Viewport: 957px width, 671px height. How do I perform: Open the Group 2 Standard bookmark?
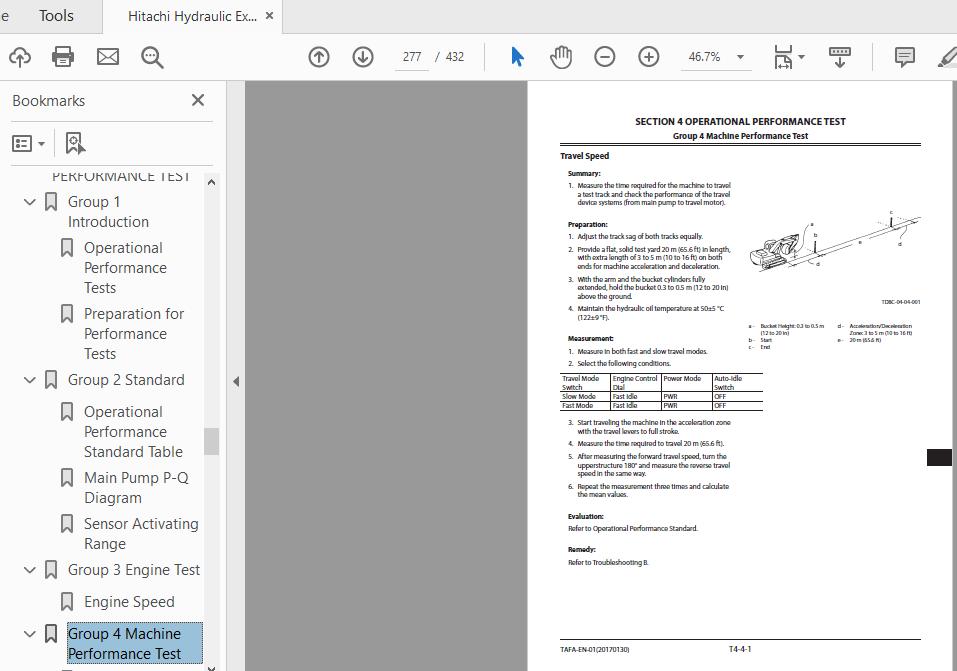[126, 380]
